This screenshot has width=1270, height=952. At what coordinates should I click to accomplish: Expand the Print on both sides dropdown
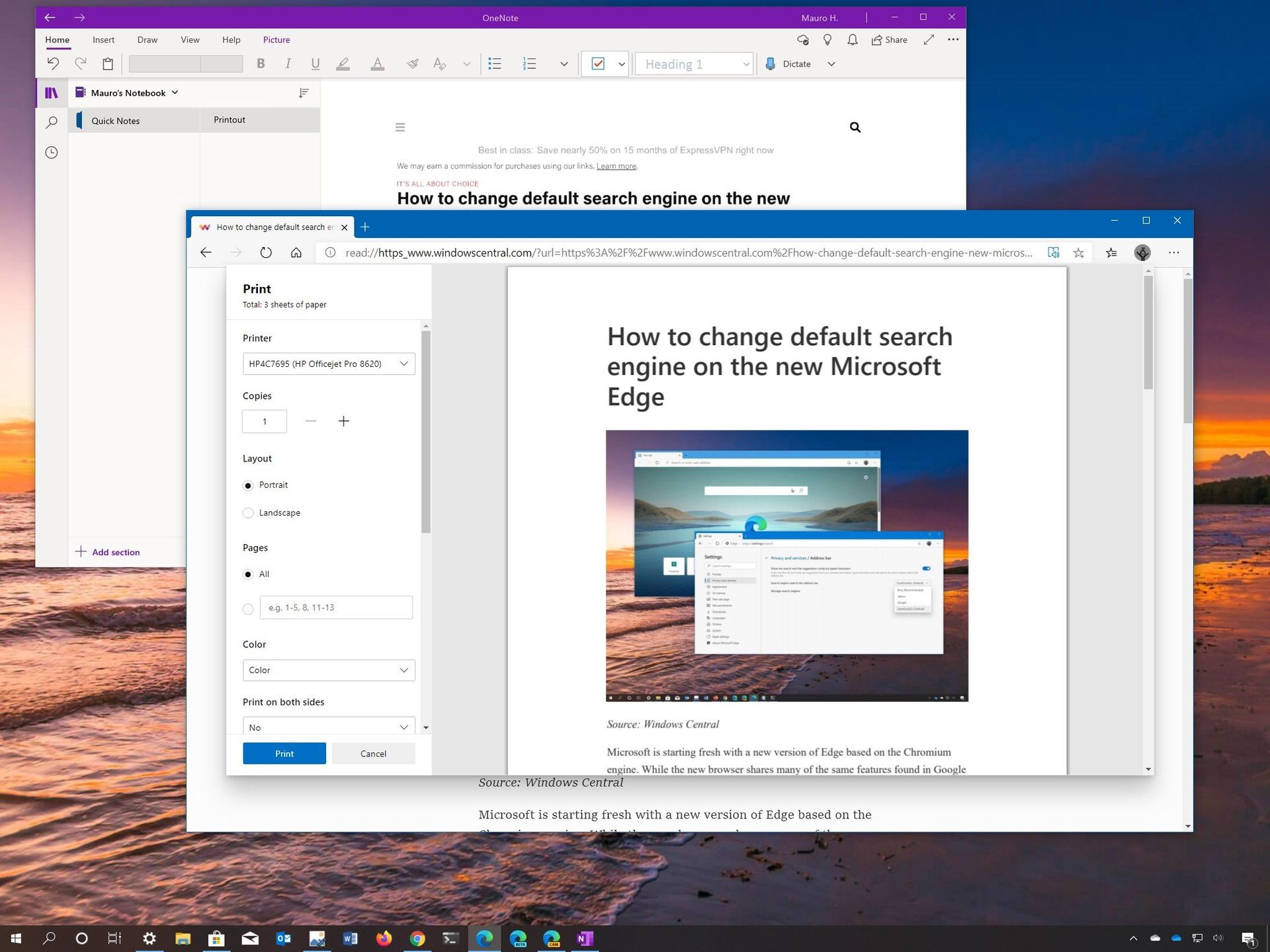point(329,727)
